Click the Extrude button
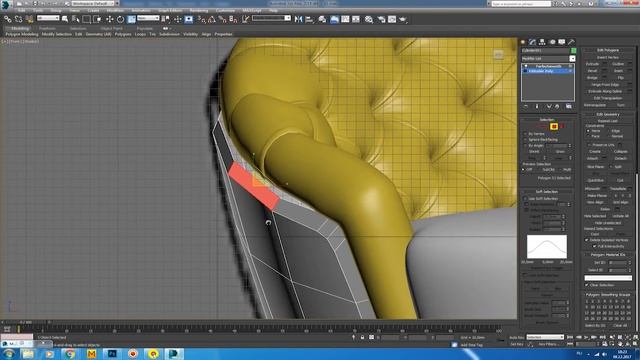Viewport: 640px width, 360px height. point(593,64)
